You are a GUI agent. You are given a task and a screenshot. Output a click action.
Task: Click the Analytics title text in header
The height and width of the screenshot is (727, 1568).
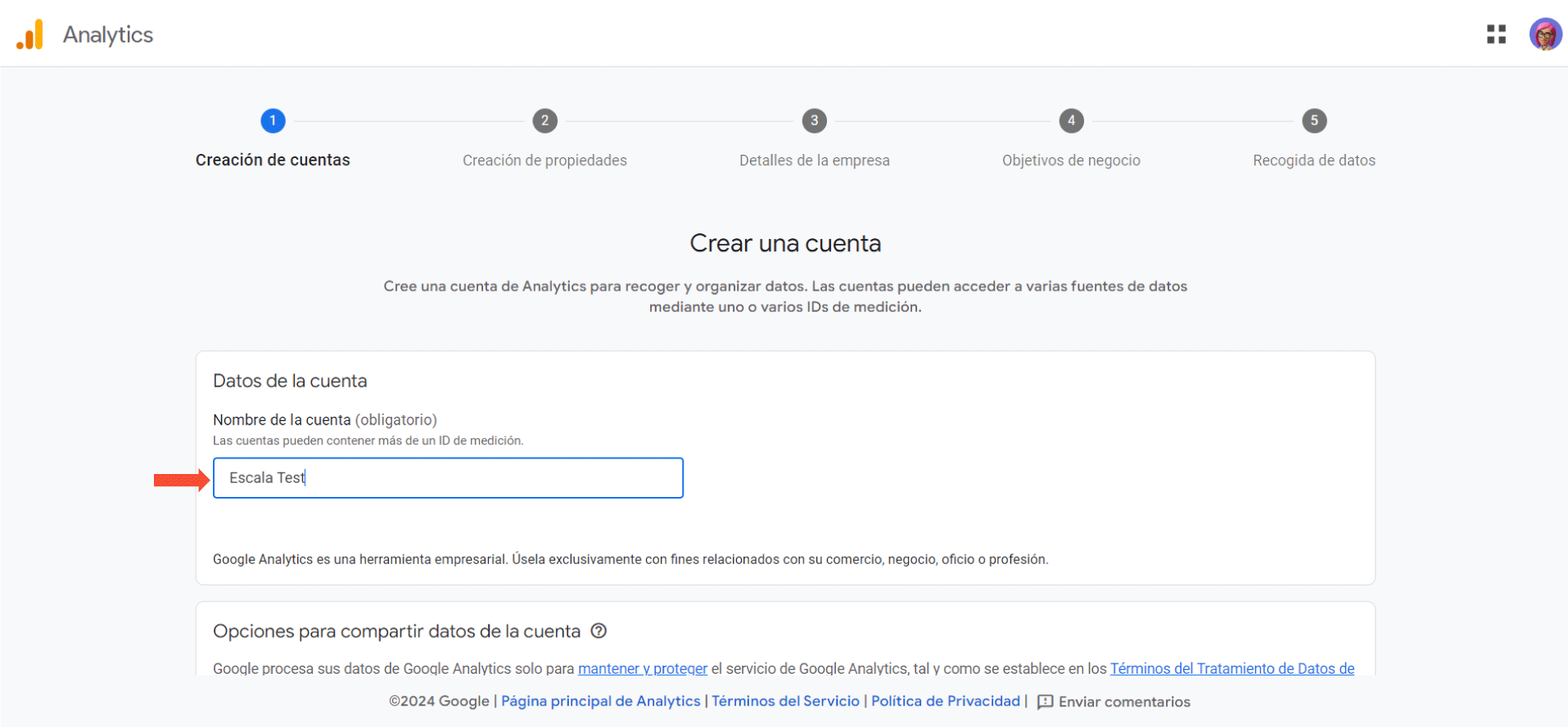tap(108, 34)
